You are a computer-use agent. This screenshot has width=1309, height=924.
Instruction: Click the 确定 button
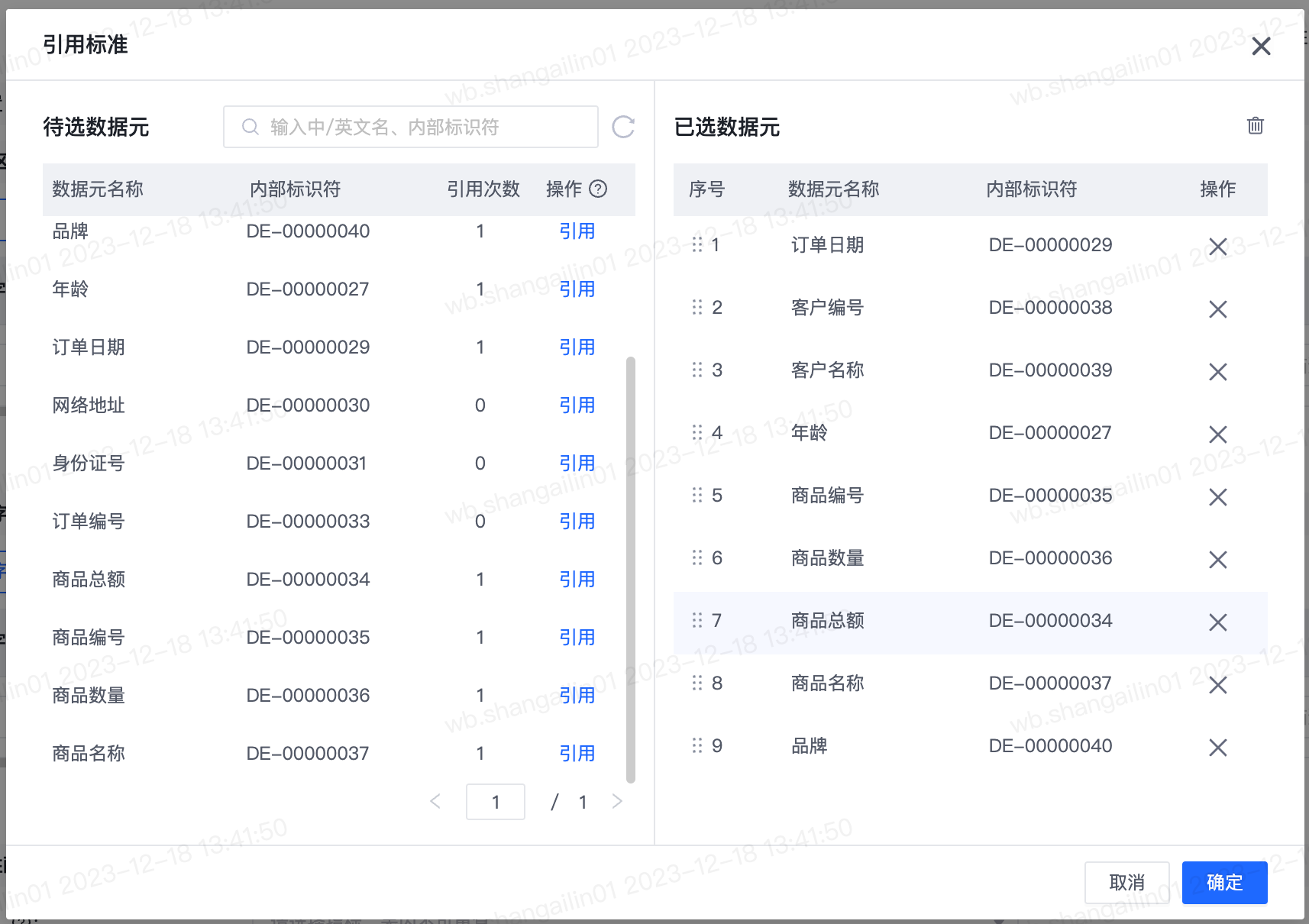tap(1224, 882)
